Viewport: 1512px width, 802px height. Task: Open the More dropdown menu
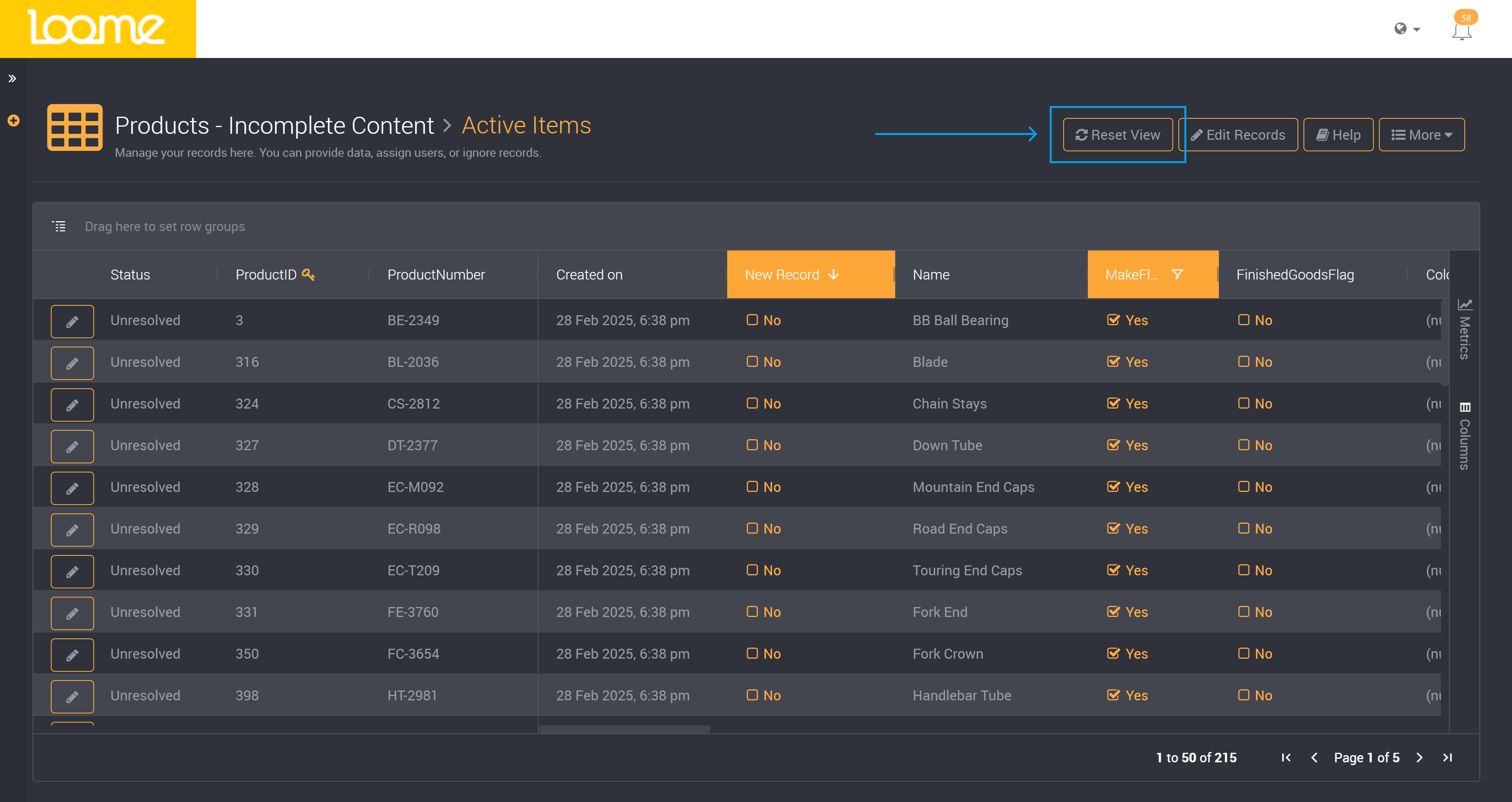(1421, 135)
